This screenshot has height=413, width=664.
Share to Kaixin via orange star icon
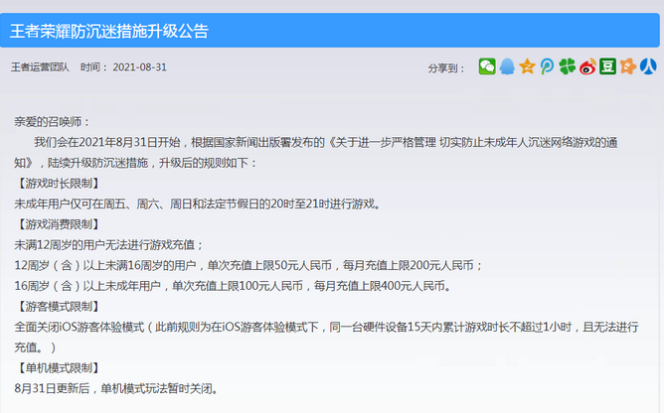click(x=628, y=67)
